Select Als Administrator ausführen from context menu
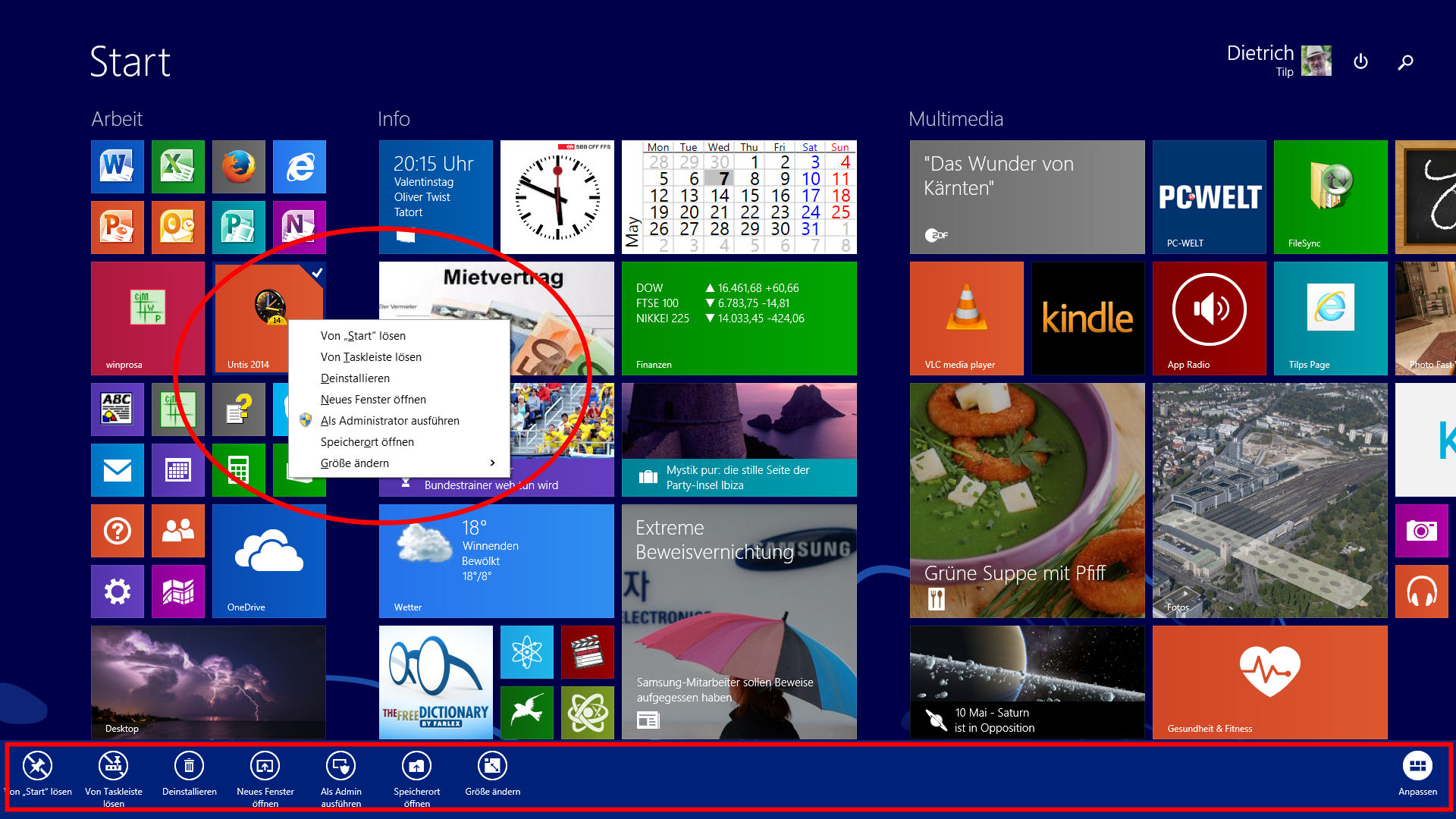This screenshot has height=819, width=1456. tap(389, 420)
